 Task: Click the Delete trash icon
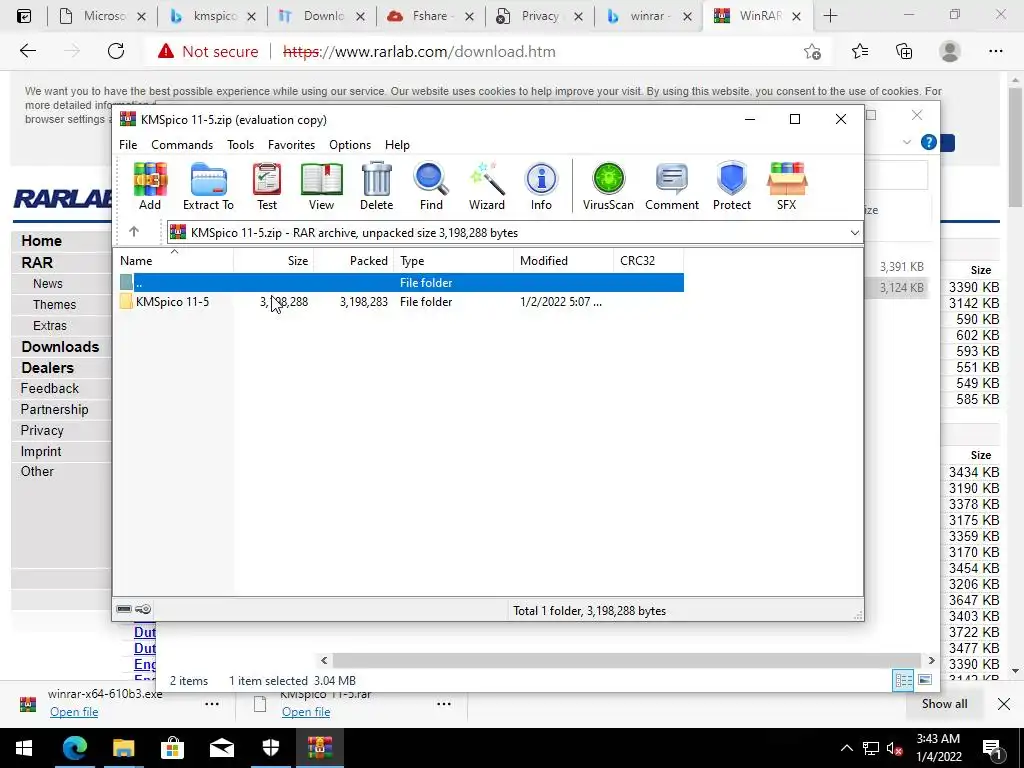(377, 186)
